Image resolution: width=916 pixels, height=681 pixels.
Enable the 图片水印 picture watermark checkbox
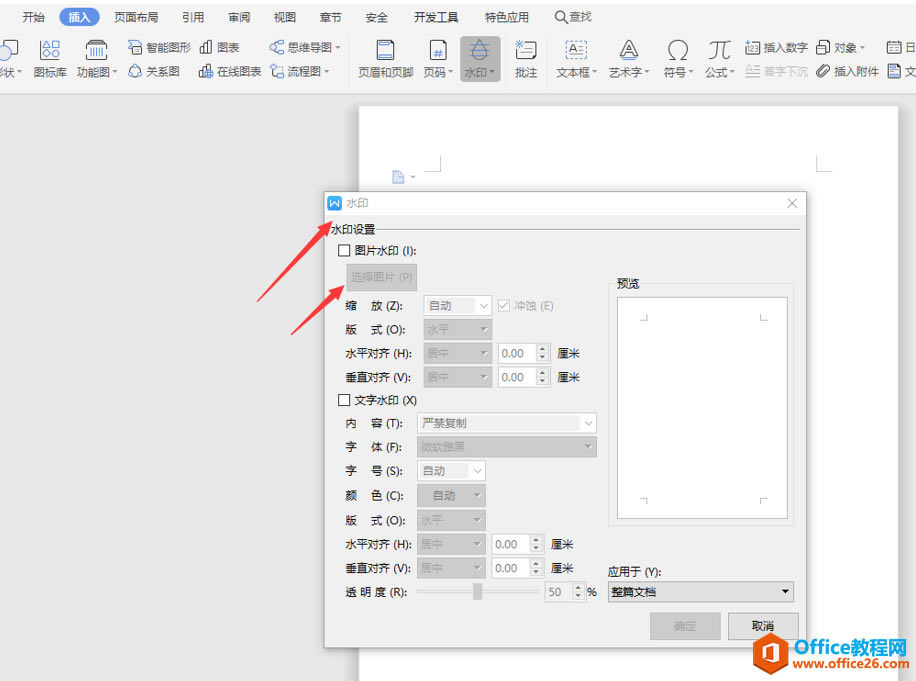(x=344, y=251)
